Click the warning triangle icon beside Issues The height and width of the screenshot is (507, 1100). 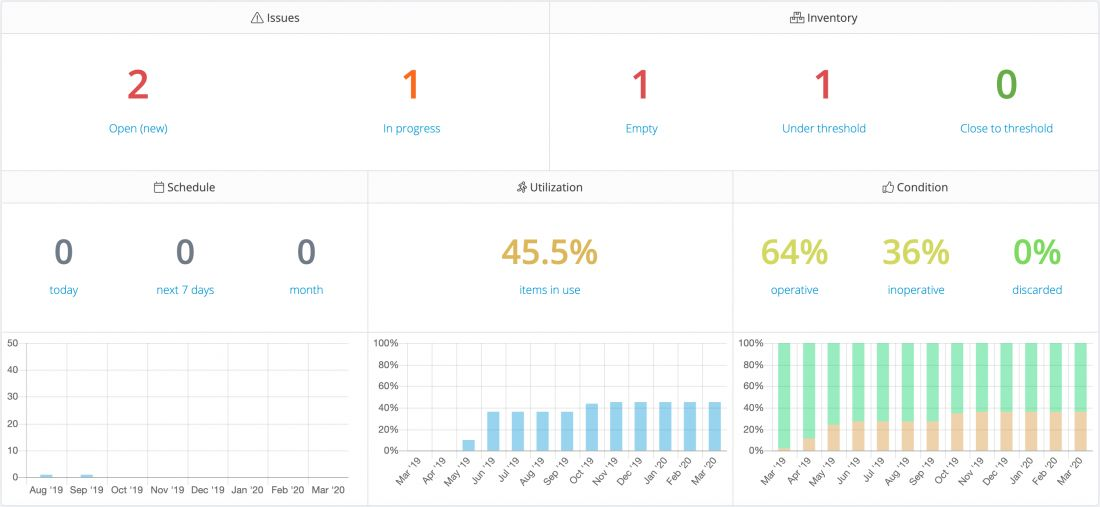[257, 18]
